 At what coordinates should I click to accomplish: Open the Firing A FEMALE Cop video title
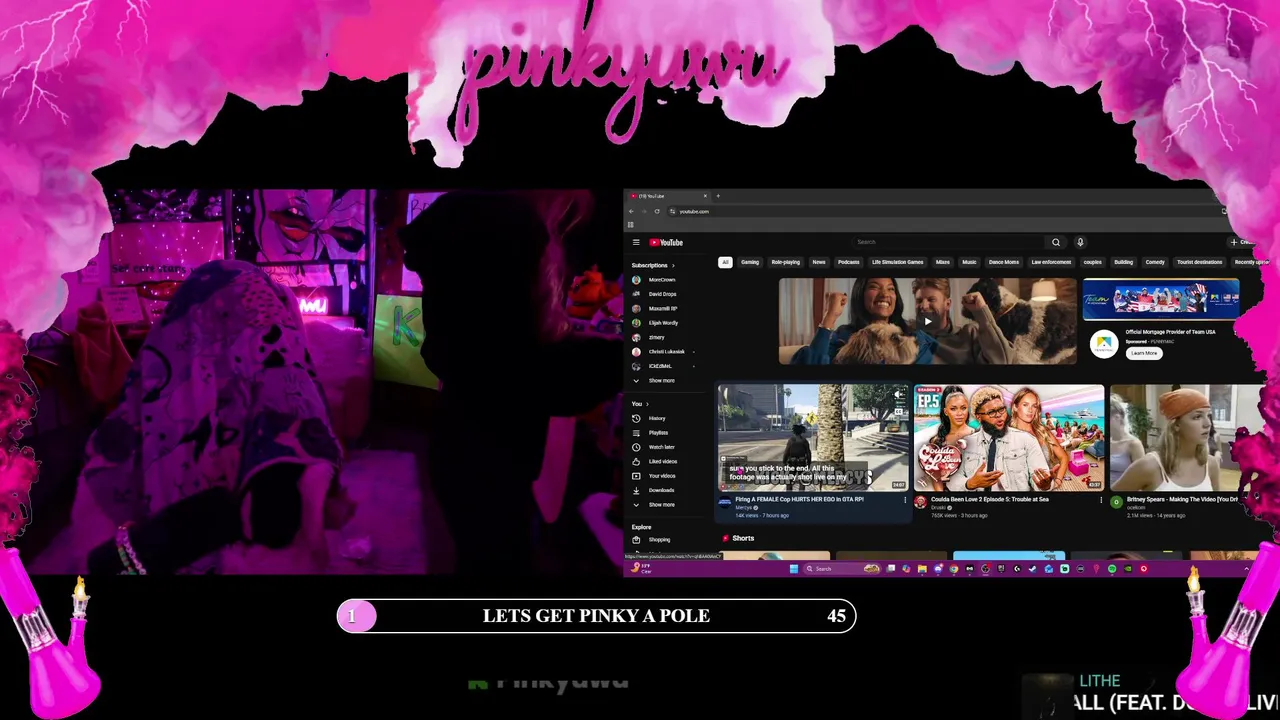(x=799, y=499)
